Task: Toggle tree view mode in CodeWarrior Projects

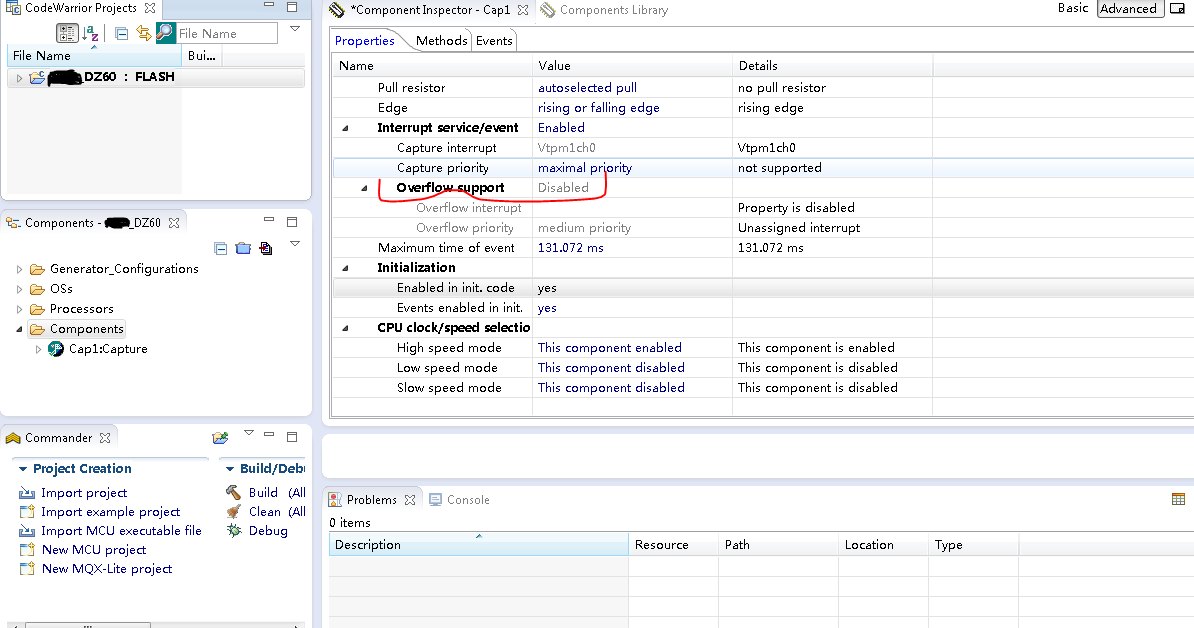Action: [x=67, y=33]
